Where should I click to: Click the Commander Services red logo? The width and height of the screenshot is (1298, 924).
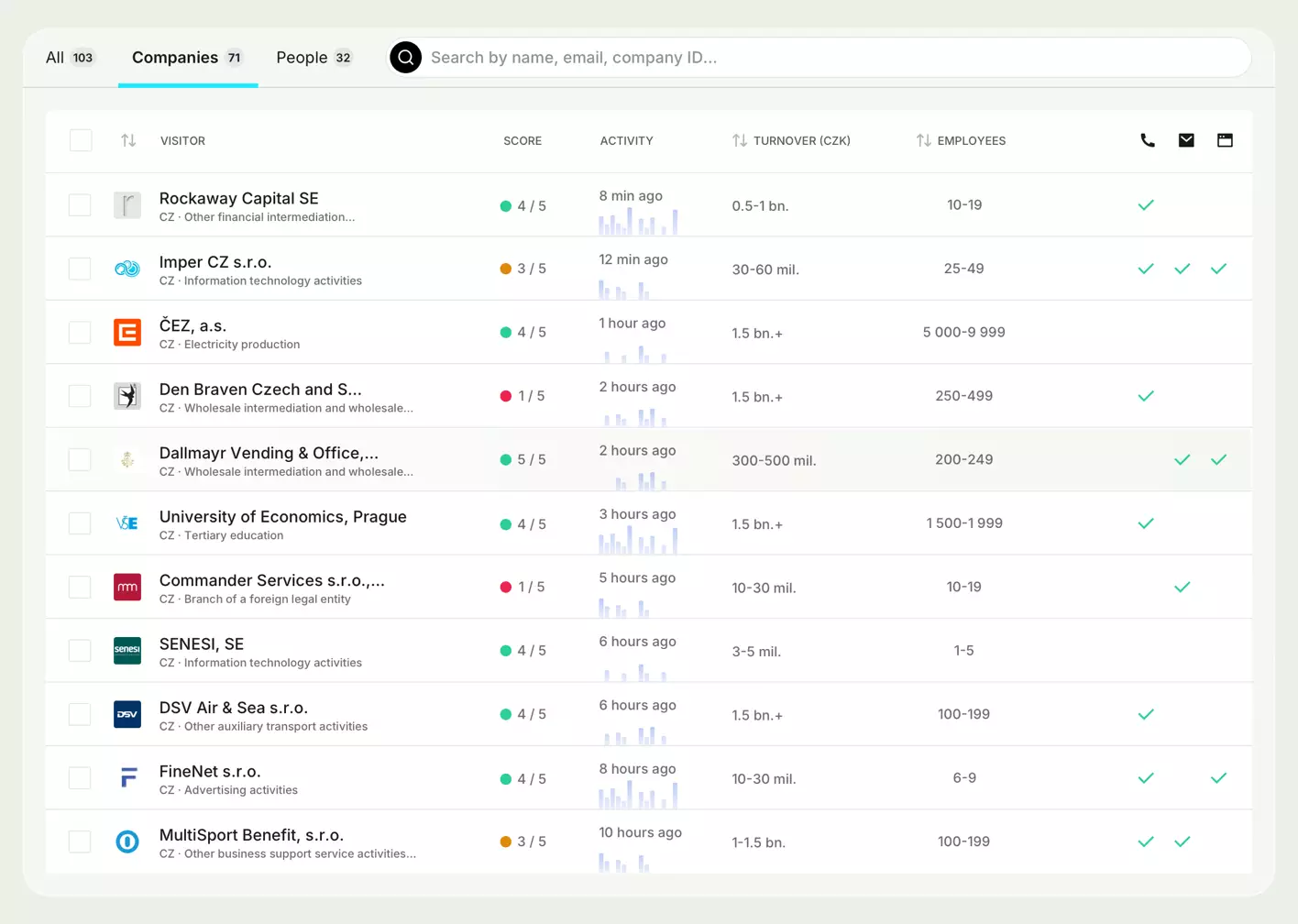[127, 587]
